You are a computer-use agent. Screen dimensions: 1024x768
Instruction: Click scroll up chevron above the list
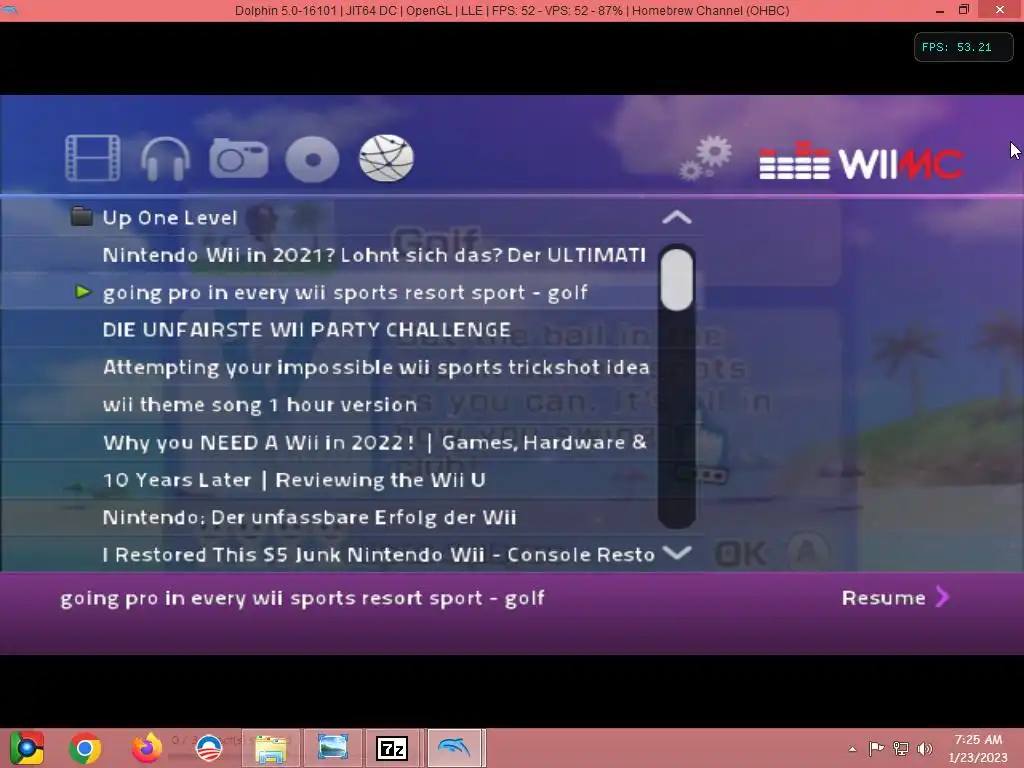[677, 217]
